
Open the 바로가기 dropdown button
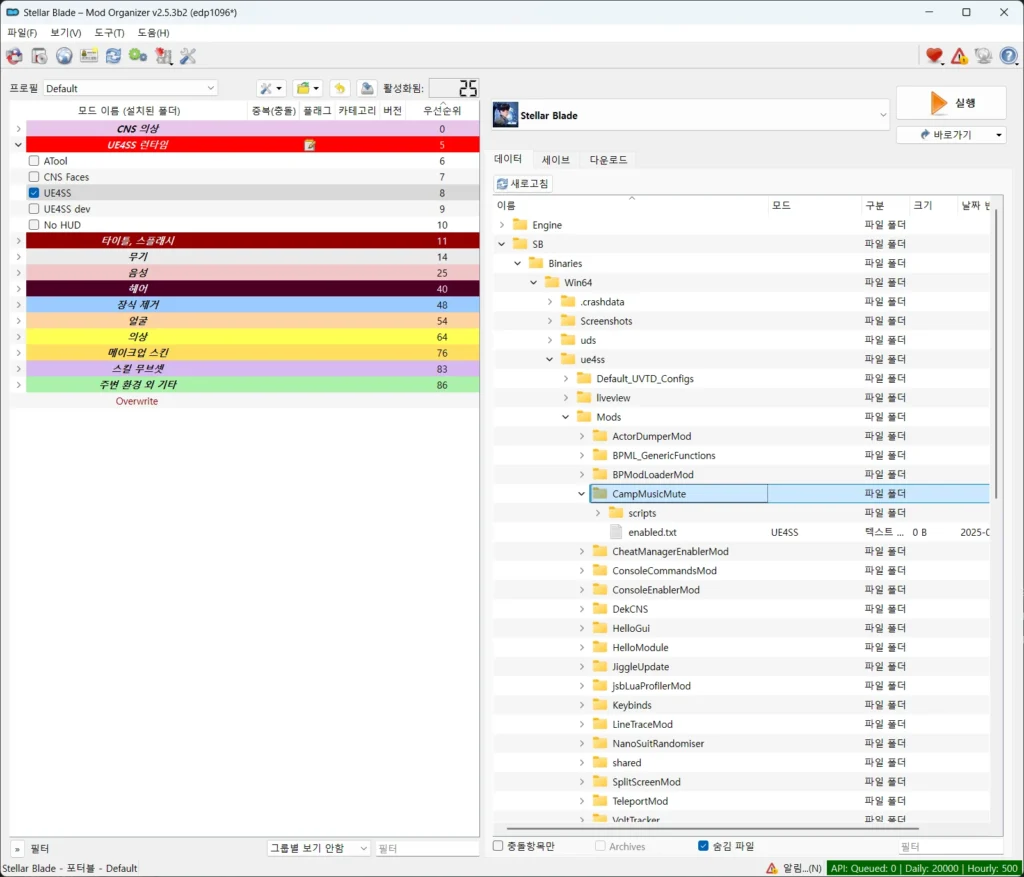coord(951,135)
